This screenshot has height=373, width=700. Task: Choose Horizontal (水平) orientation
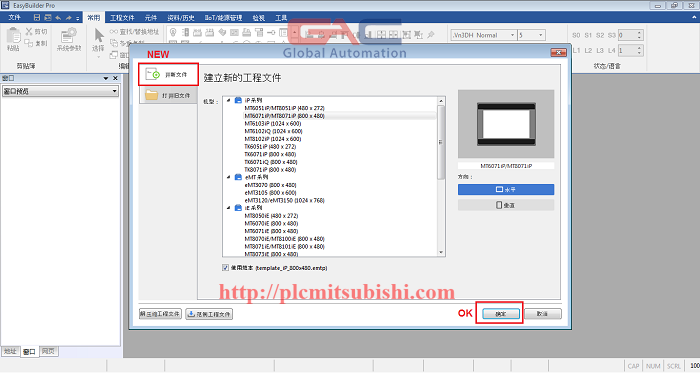pyautogui.click(x=506, y=190)
